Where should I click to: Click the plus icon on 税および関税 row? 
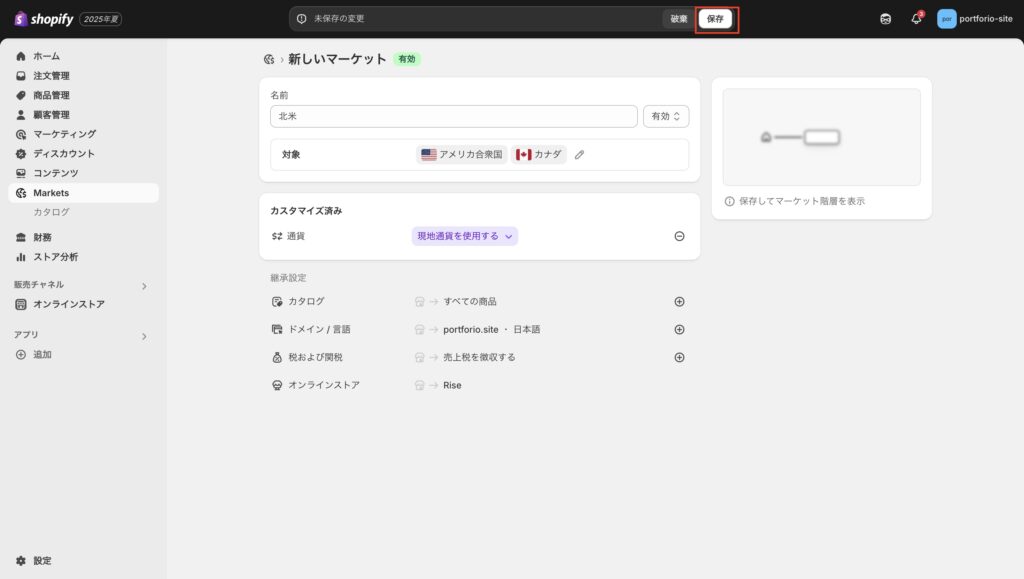[x=679, y=357]
